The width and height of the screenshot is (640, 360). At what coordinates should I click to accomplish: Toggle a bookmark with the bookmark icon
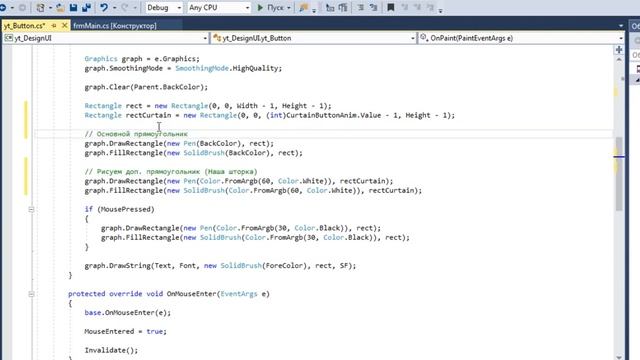pyautogui.click(x=391, y=7)
